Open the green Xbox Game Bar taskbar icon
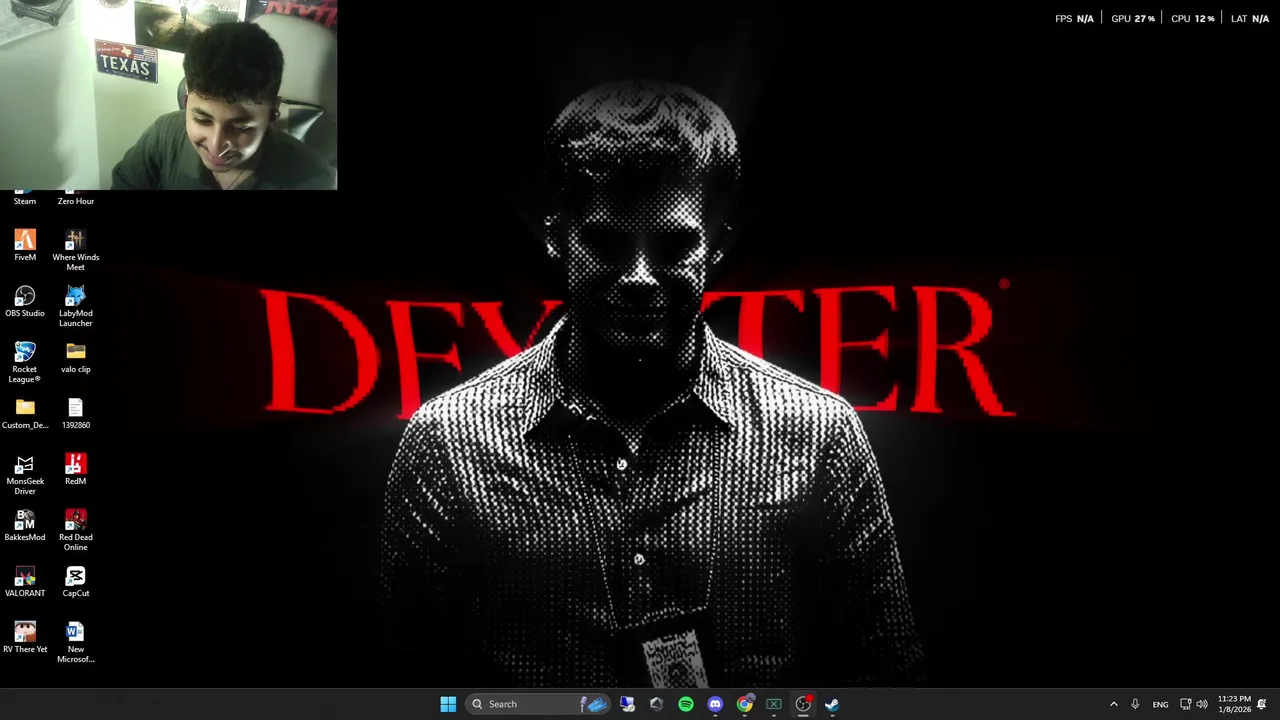The width and height of the screenshot is (1280, 720). click(x=774, y=704)
